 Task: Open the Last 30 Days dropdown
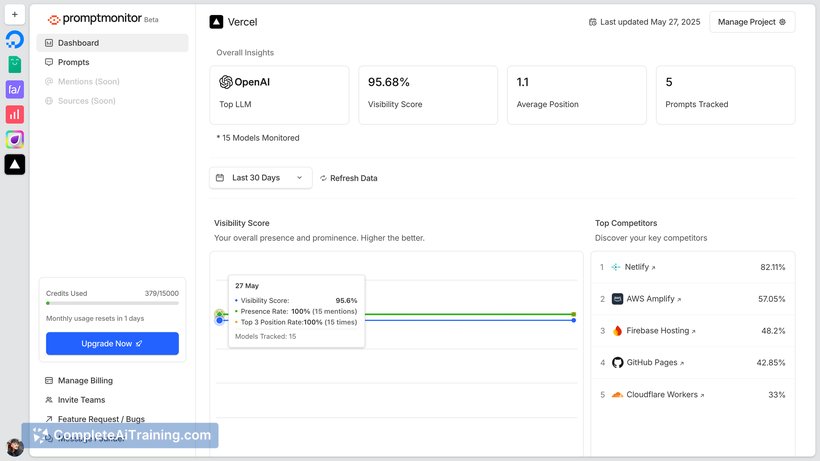click(261, 178)
